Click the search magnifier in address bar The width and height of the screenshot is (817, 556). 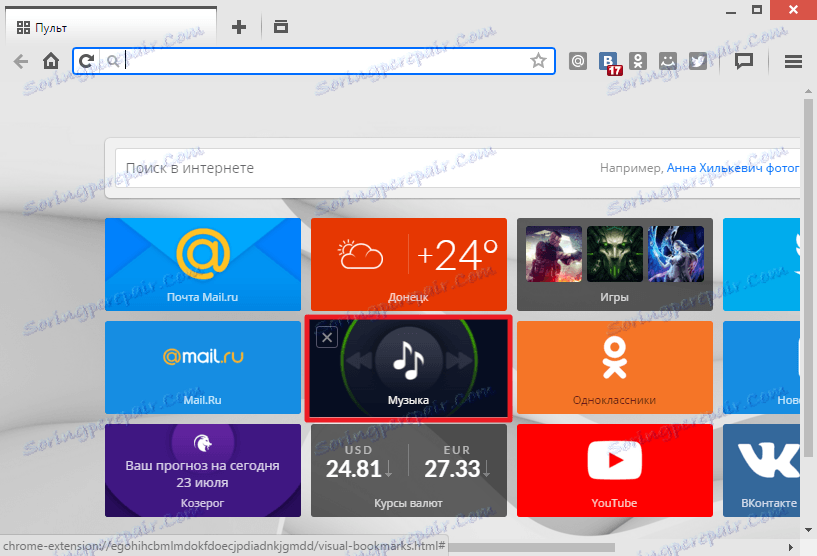[x=113, y=61]
